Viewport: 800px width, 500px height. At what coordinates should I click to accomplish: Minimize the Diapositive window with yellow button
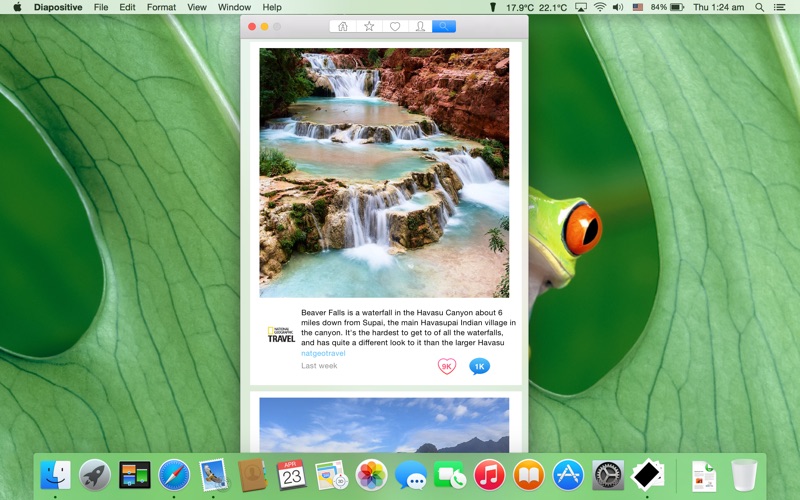[264, 27]
